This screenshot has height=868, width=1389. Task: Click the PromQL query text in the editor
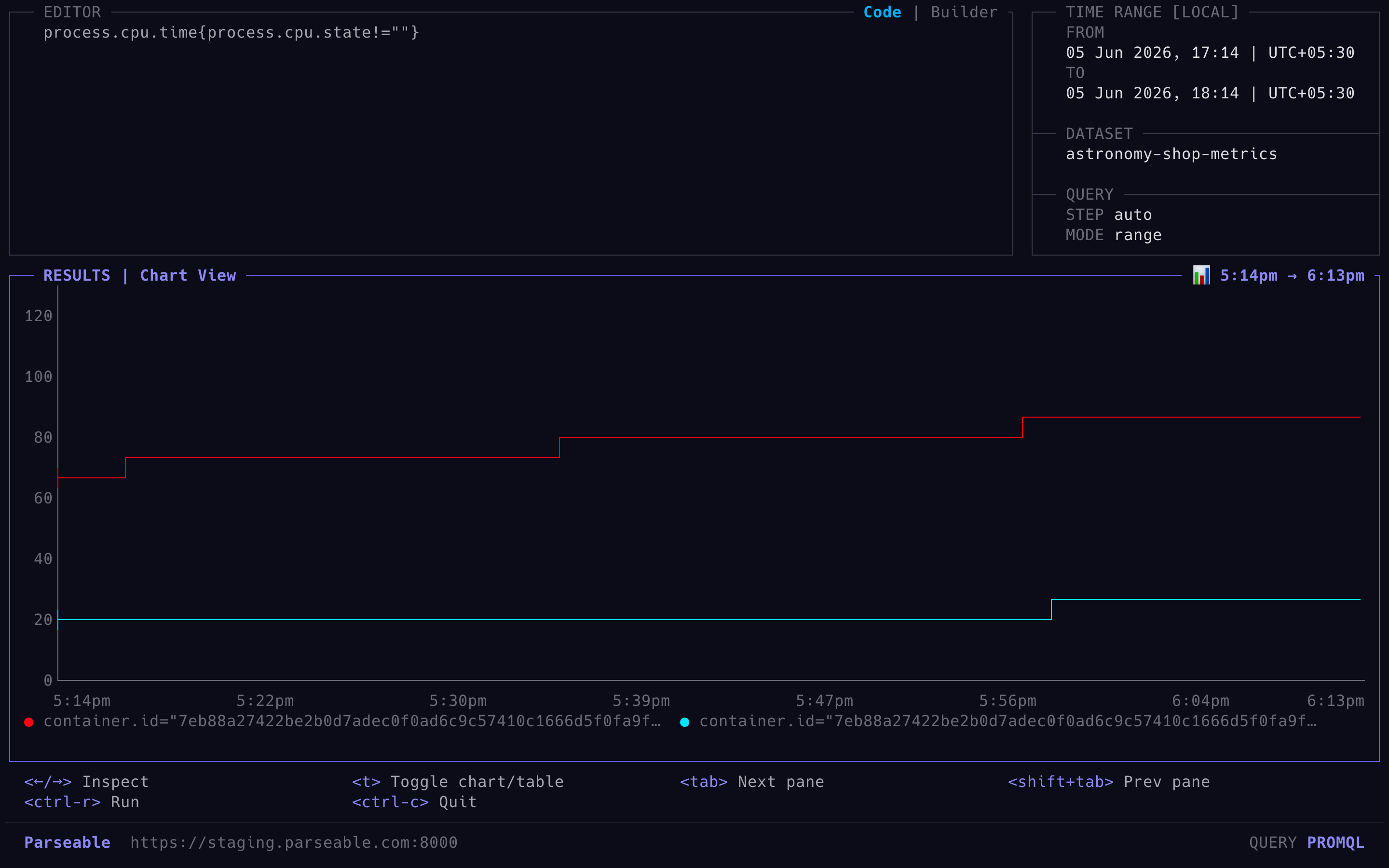(x=231, y=33)
